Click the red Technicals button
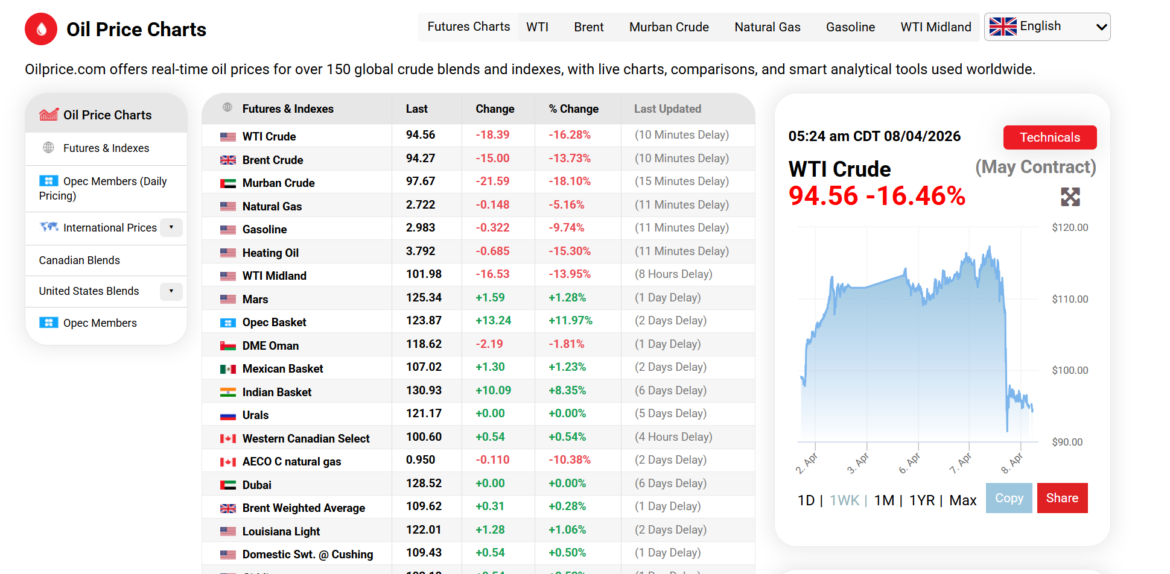 (x=1050, y=137)
